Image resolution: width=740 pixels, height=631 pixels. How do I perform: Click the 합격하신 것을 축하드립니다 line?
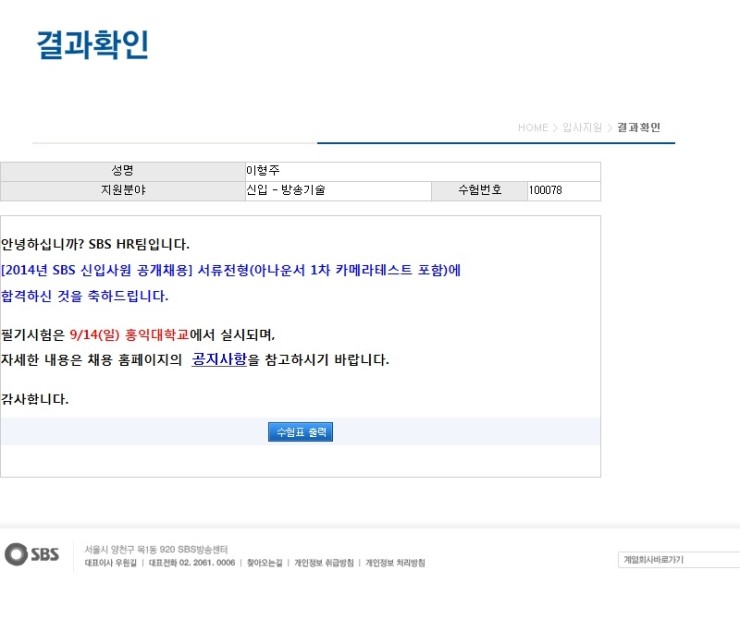(x=84, y=296)
